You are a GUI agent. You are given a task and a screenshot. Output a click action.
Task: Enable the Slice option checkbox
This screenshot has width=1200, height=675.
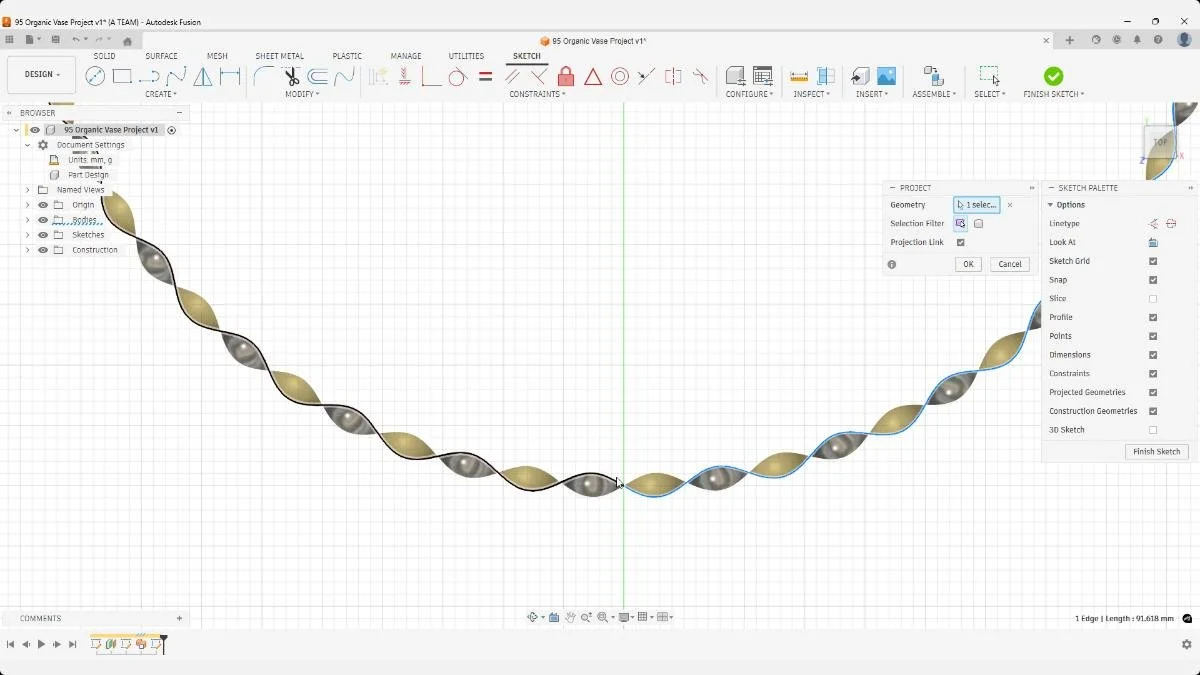click(x=1153, y=298)
